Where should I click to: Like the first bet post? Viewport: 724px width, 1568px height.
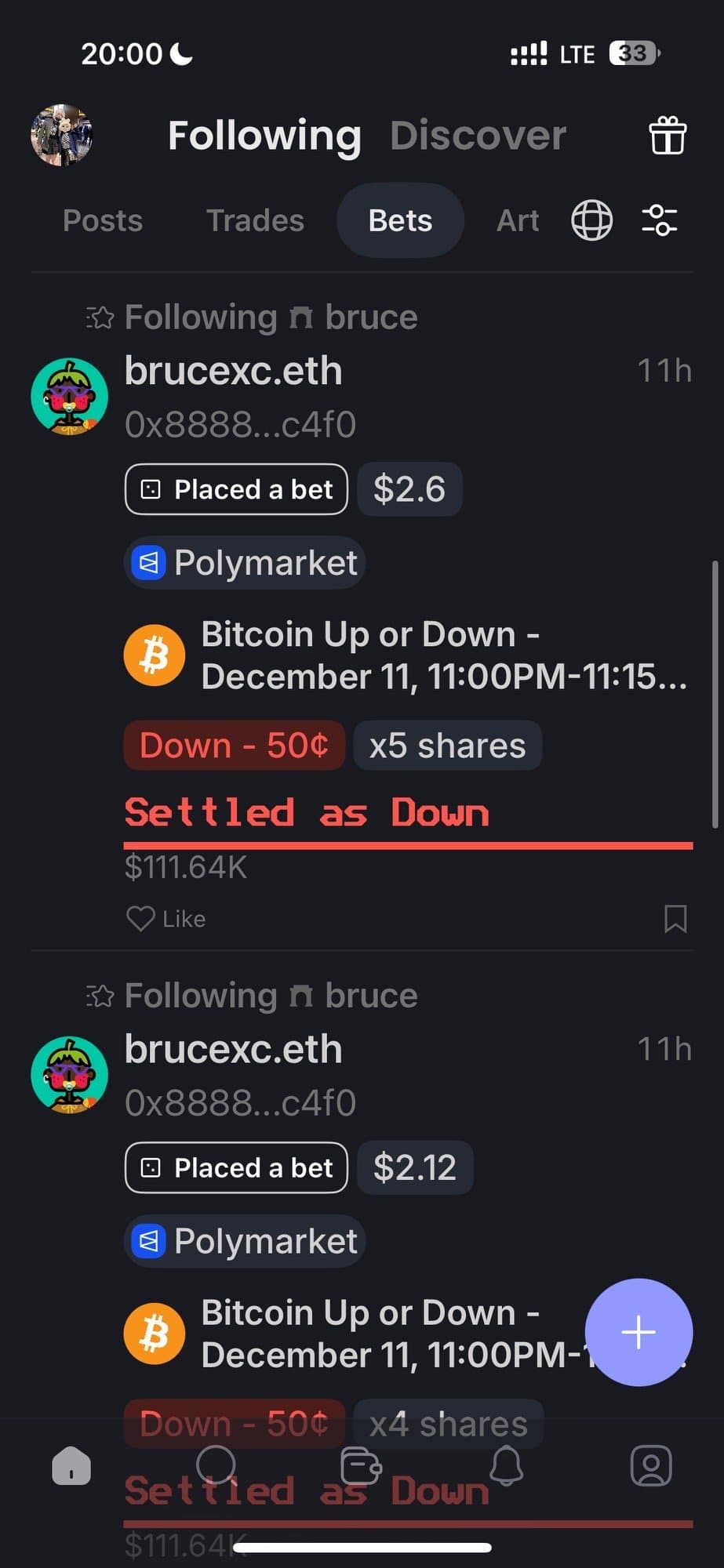[166, 918]
